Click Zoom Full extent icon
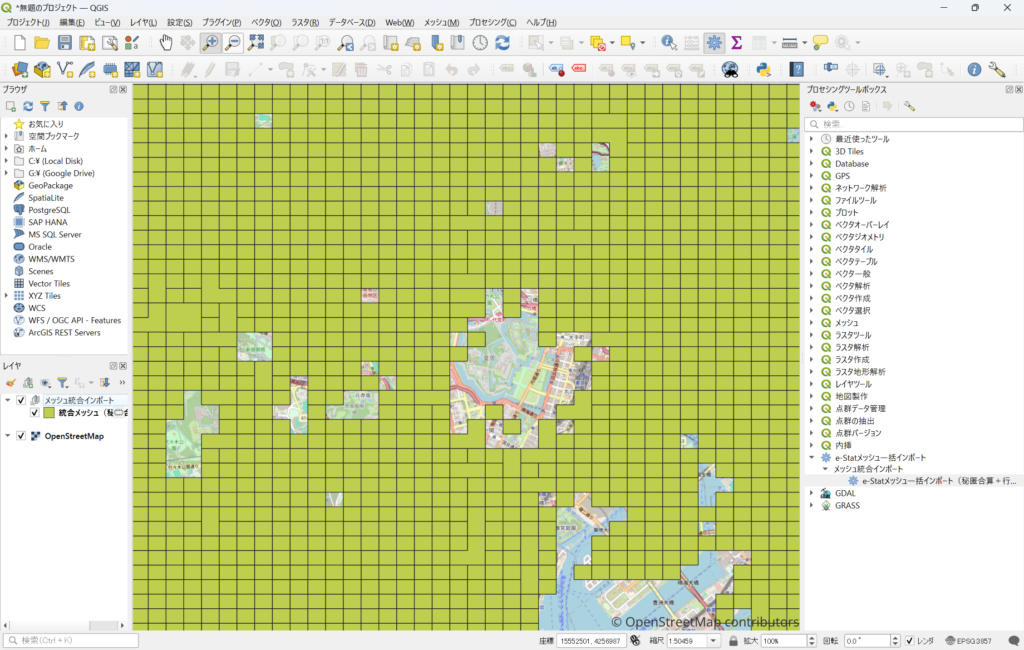Viewport: 1024px width, 650px height. tap(256, 42)
